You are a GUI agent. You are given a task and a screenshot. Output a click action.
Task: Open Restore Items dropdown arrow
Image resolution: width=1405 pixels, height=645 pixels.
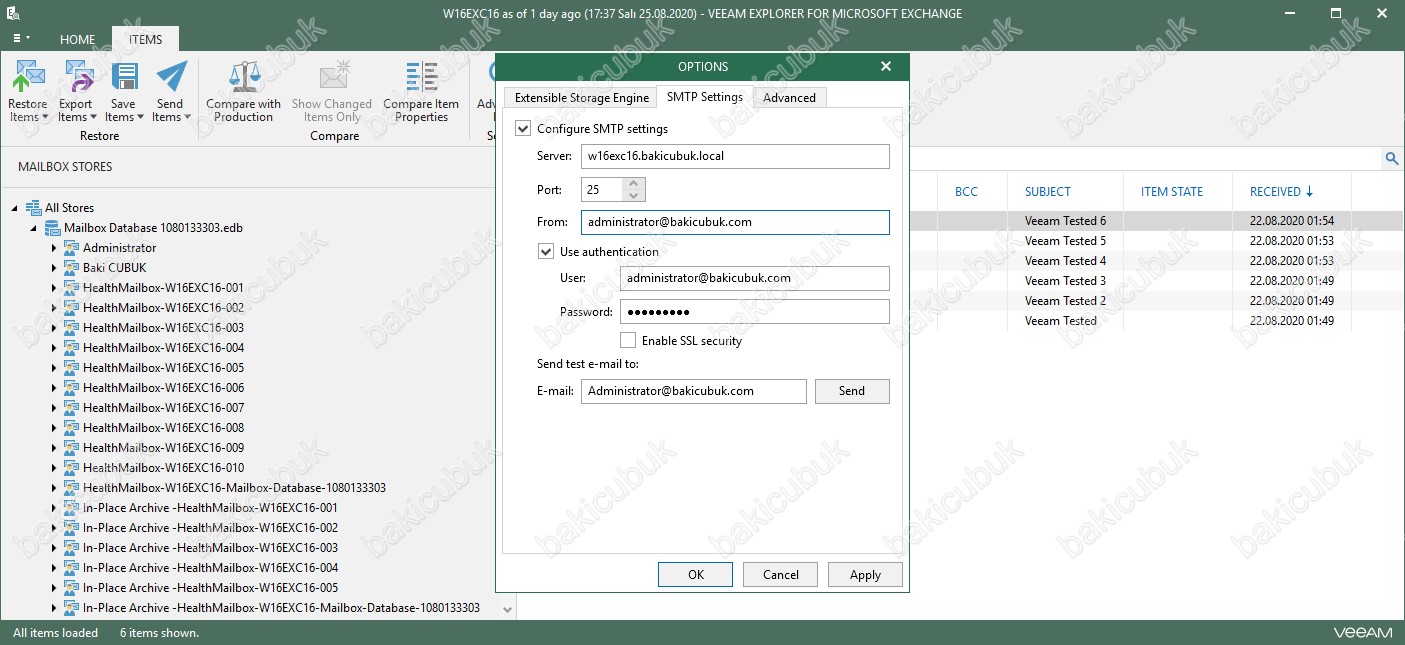pos(45,118)
